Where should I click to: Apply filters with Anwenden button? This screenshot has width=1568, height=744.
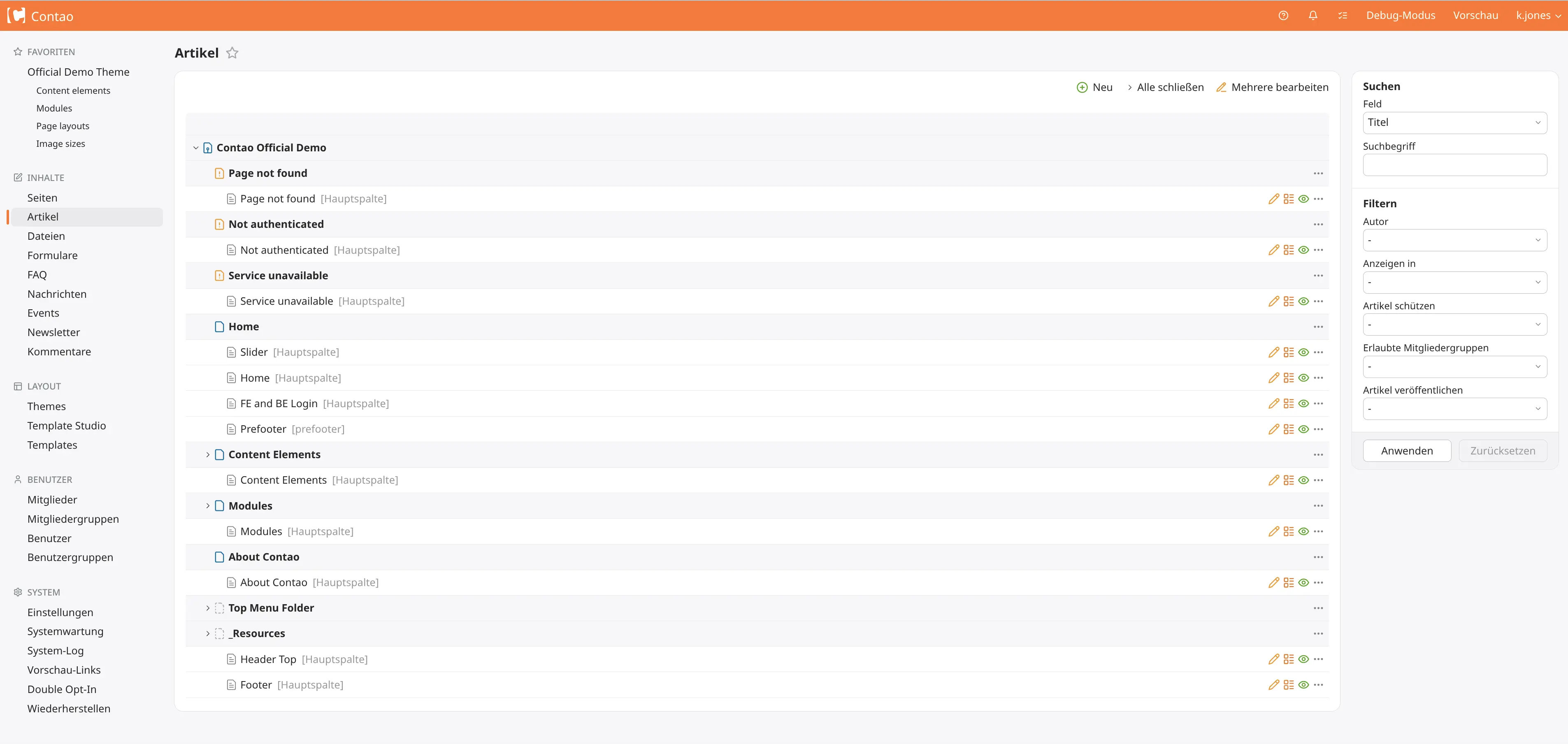pos(1407,451)
